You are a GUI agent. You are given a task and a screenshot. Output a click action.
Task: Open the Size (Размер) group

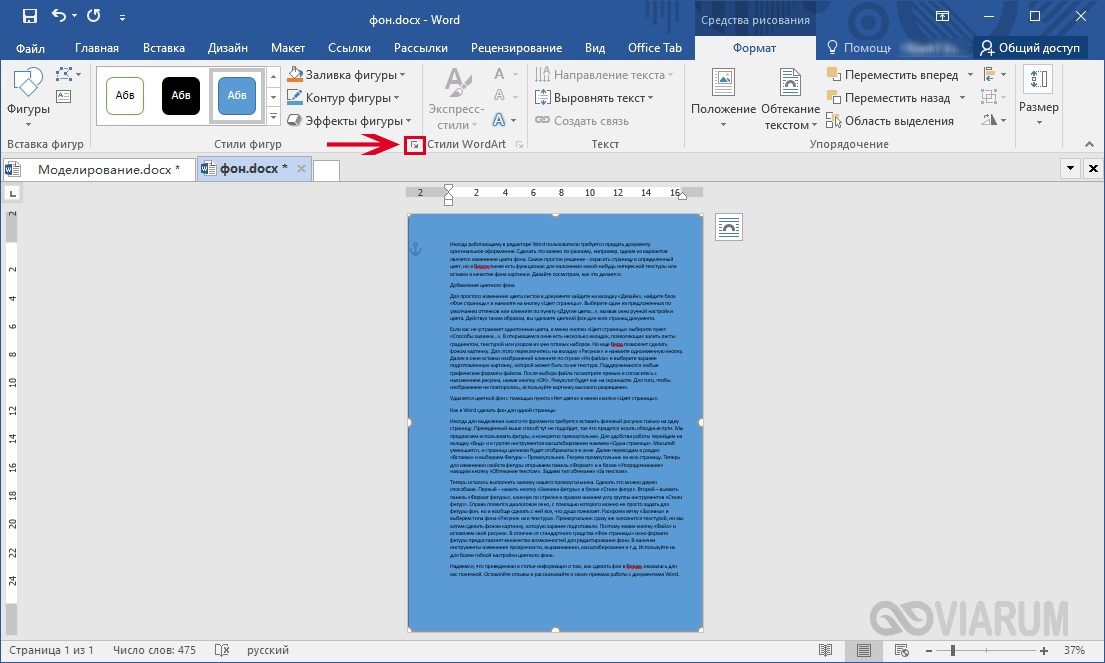click(1038, 97)
